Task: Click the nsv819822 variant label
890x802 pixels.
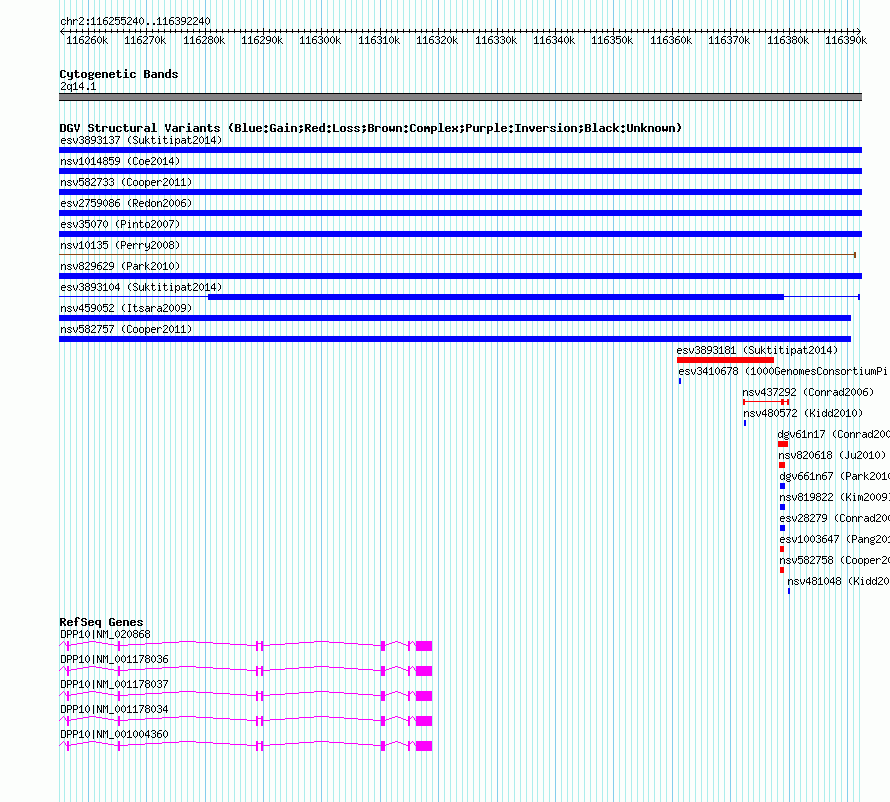Action: tap(834, 497)
